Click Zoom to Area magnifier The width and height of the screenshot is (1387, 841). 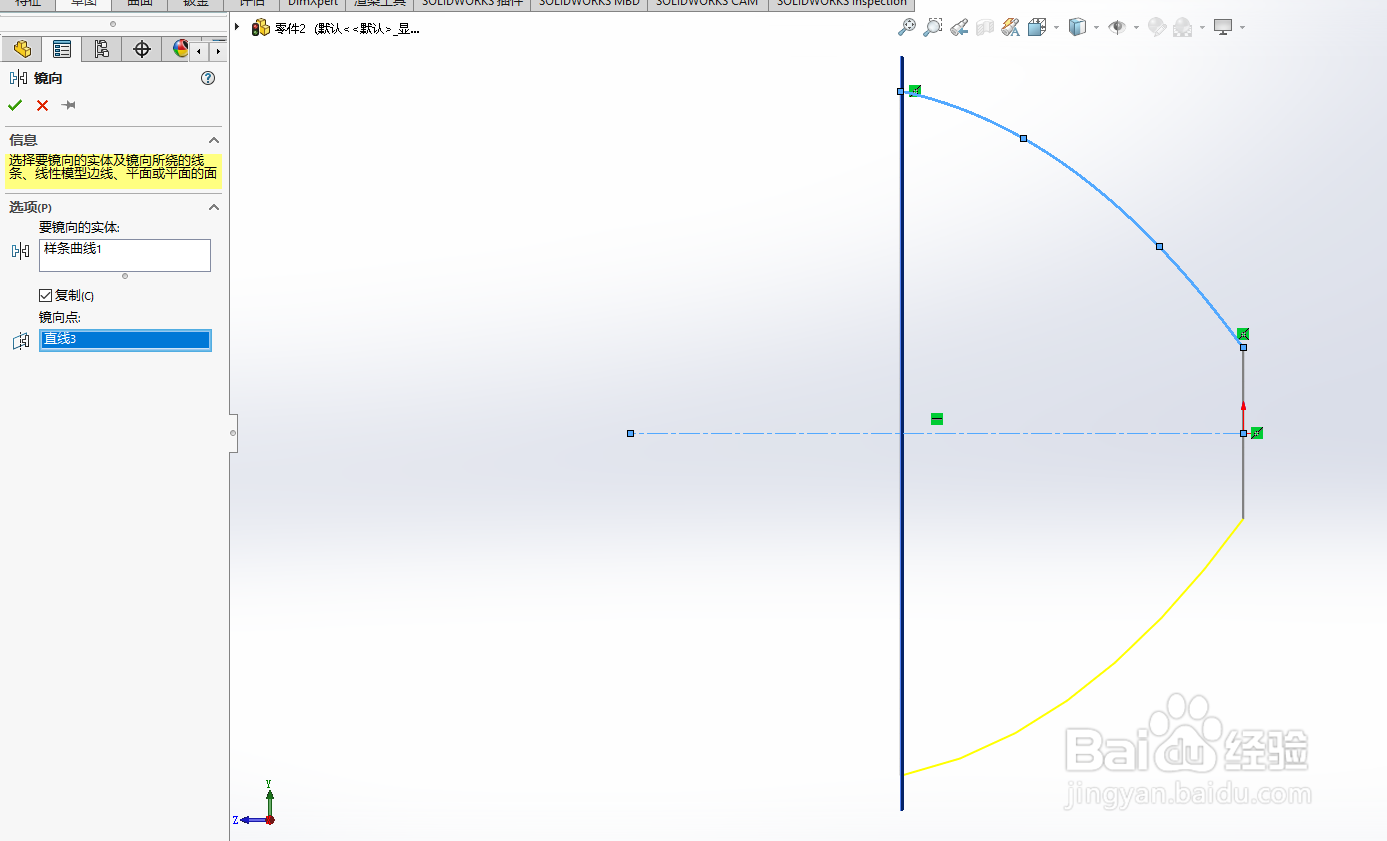tap(932, 28)
